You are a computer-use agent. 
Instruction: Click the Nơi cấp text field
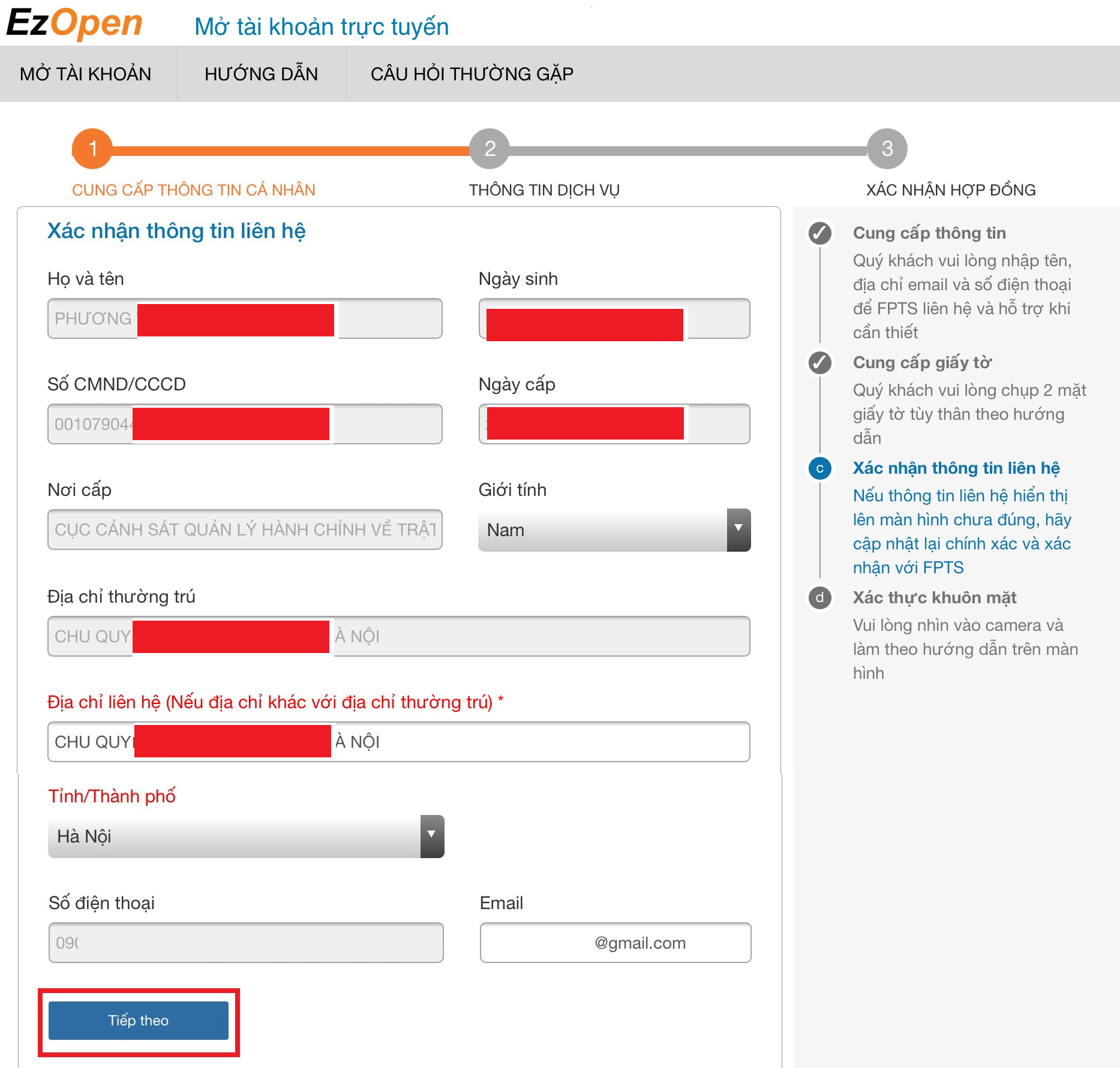[x=245, y=530]
